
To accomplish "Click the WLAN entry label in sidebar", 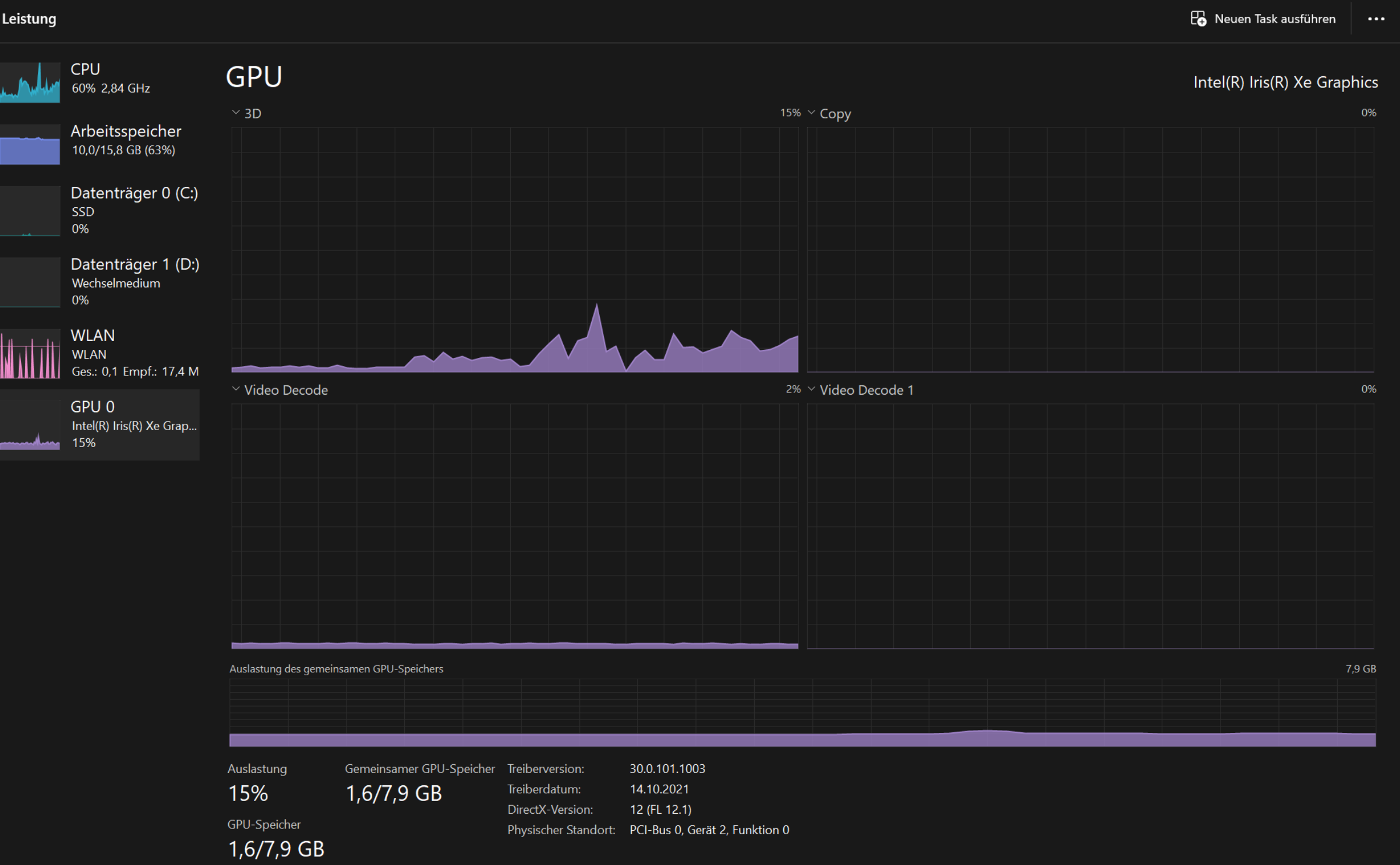I will pos(93,335).
